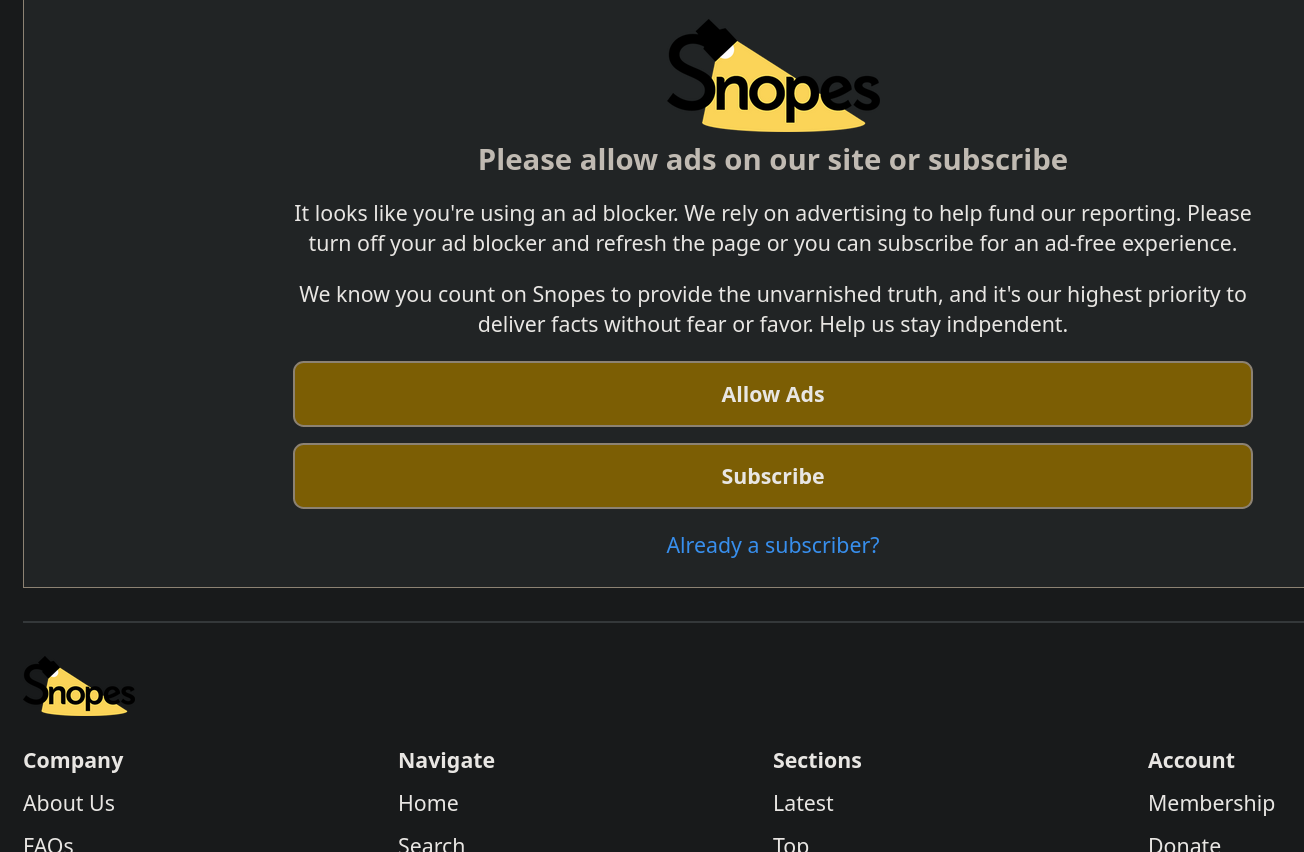Click the Navigate footer heading
Image resolution: width=1304 pixels, height=852 pixels.
[446, 760]
